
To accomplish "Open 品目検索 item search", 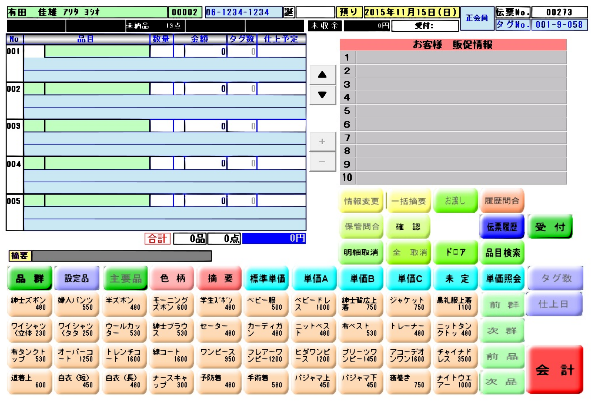I will click(502, 252).
